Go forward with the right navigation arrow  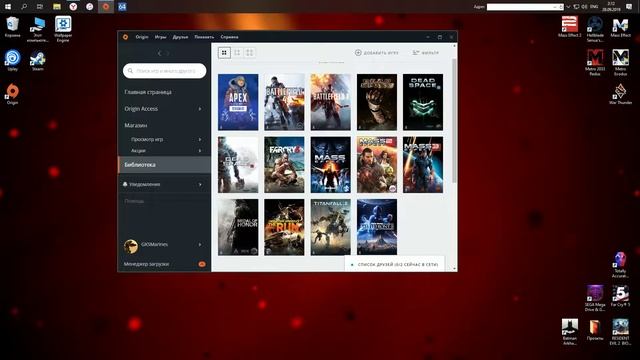tap(168, 53)
